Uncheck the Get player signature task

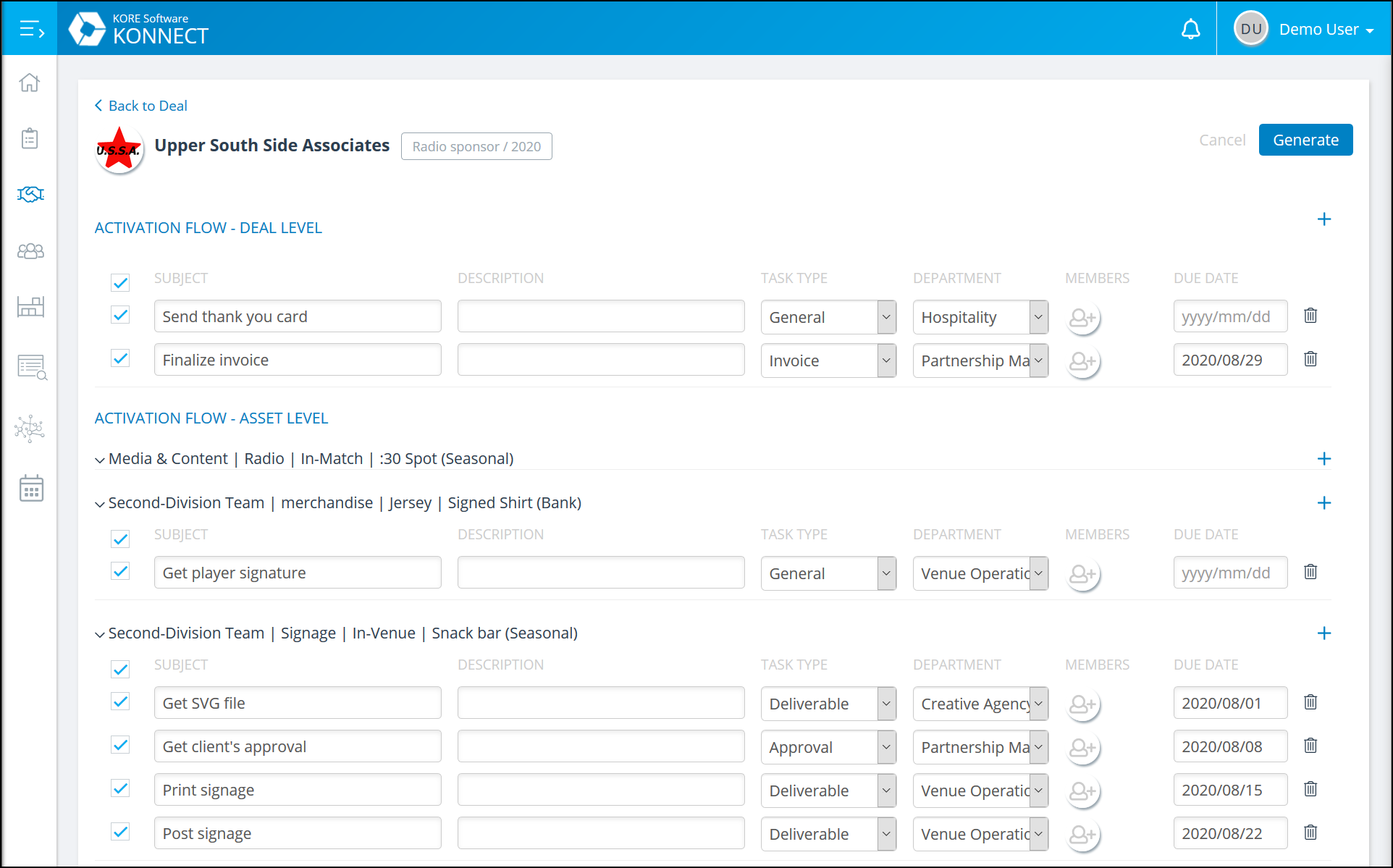coord(120,571)
